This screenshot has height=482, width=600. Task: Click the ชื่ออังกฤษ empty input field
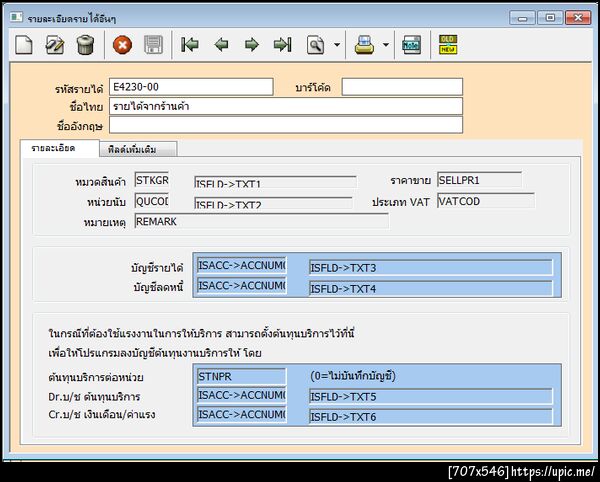point(286,125)
